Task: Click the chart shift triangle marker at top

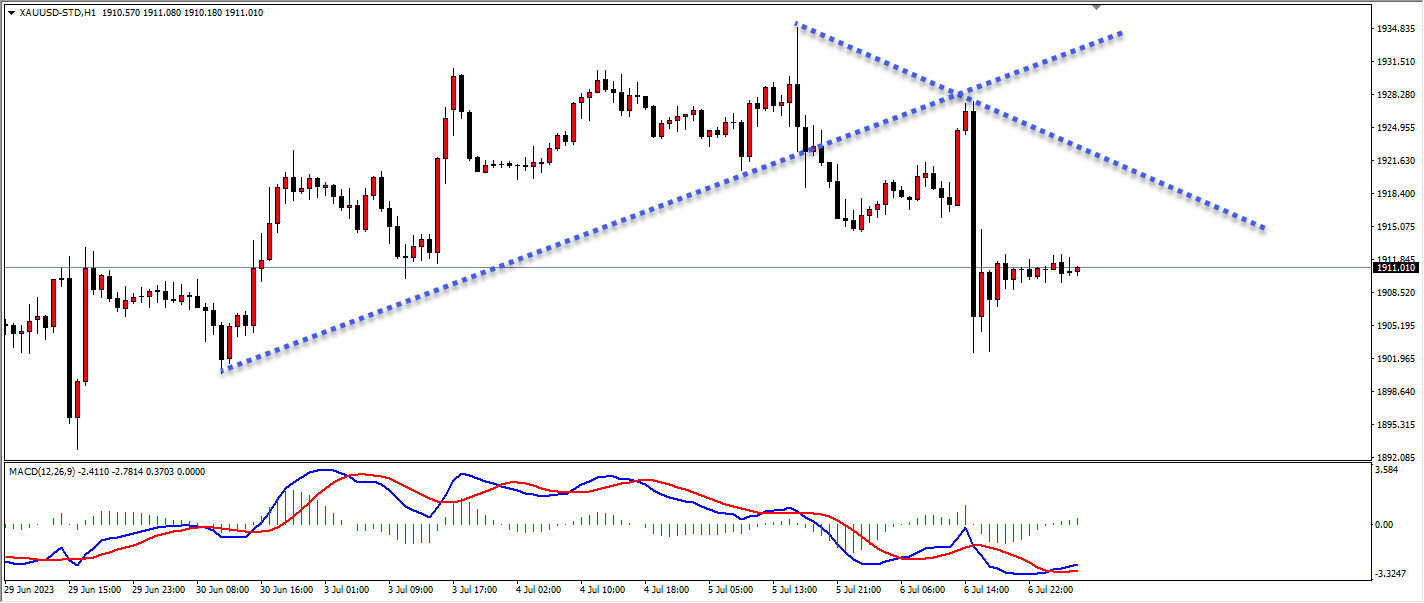Action: pos(1097,7)
